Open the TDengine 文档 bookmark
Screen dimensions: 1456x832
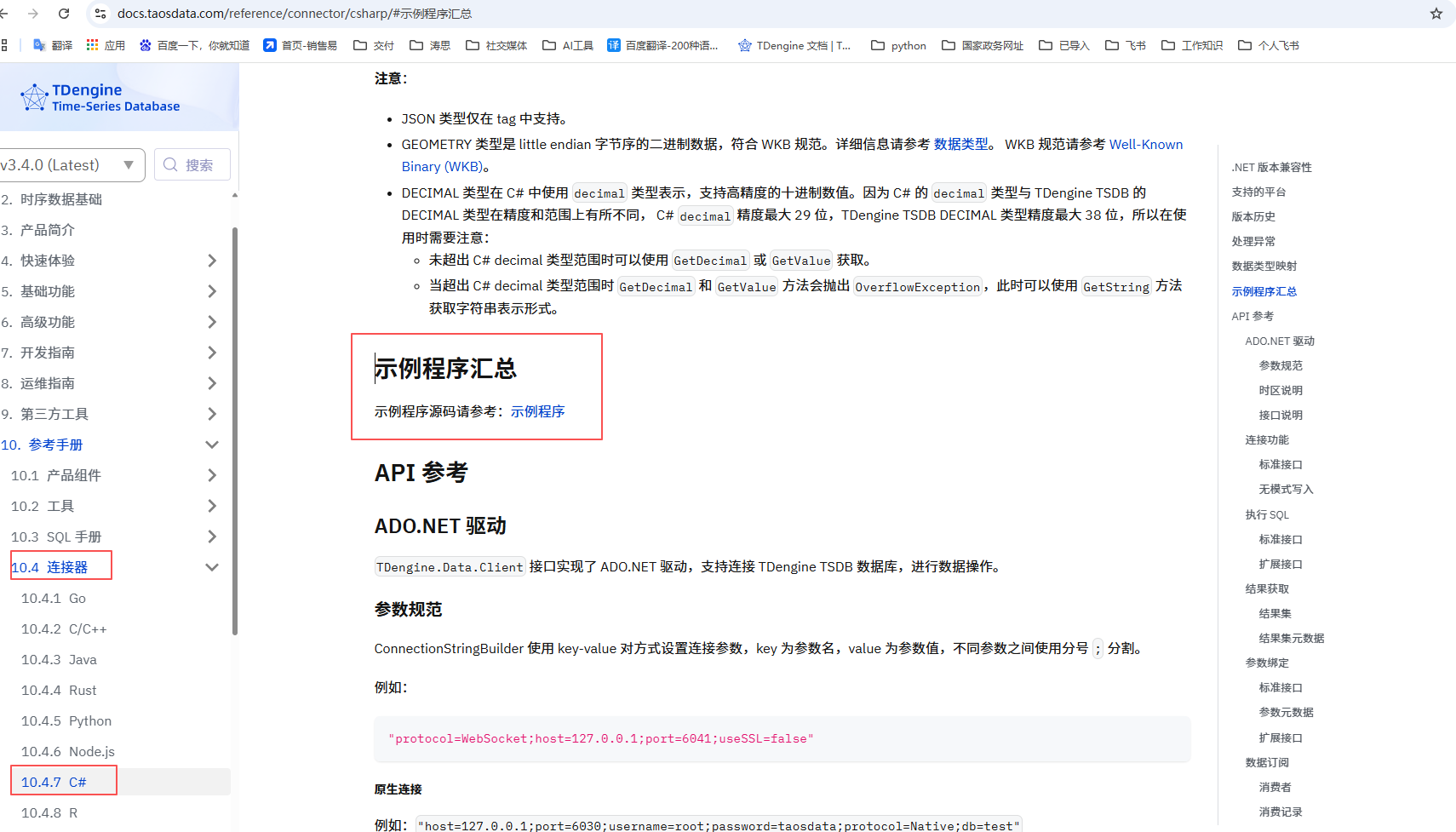click(794, 46)
